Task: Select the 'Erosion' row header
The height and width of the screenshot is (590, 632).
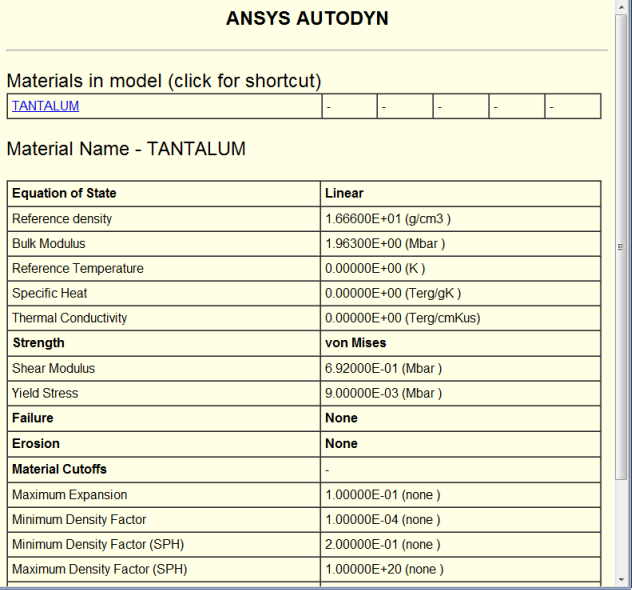Action: [36, 444]
